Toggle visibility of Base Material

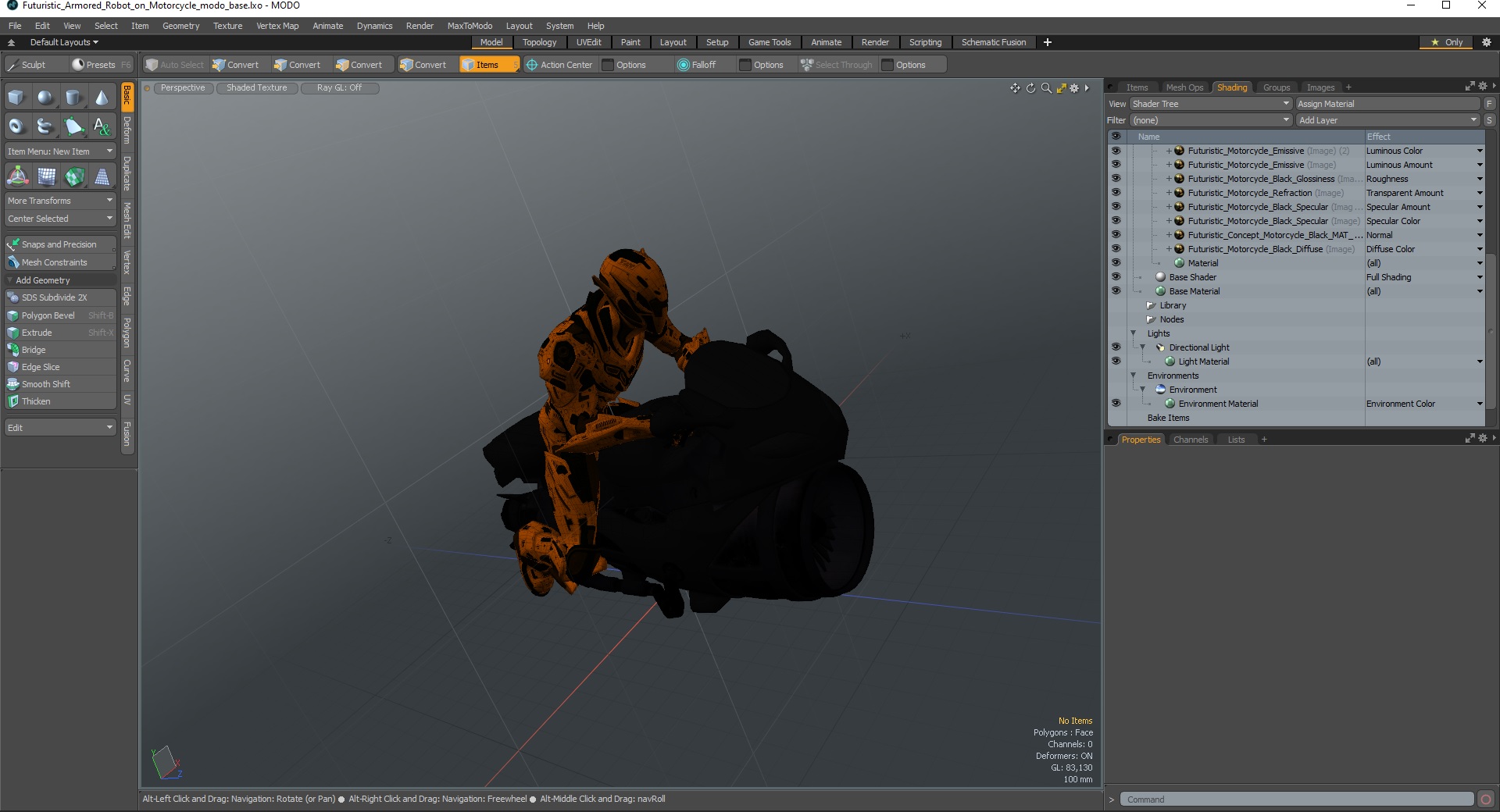1116,291
